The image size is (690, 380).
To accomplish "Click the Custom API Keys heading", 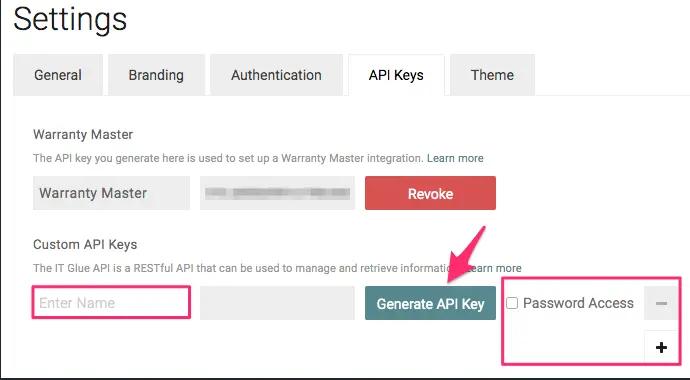I will point(85,245).
